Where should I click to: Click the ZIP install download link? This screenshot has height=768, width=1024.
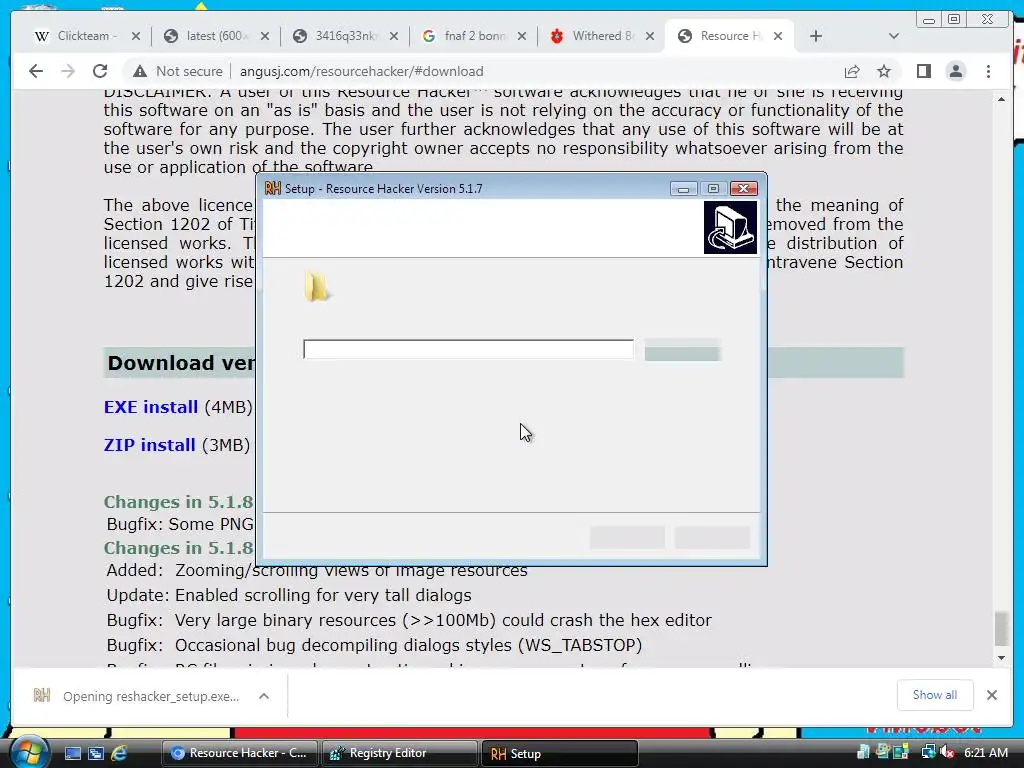150,445
